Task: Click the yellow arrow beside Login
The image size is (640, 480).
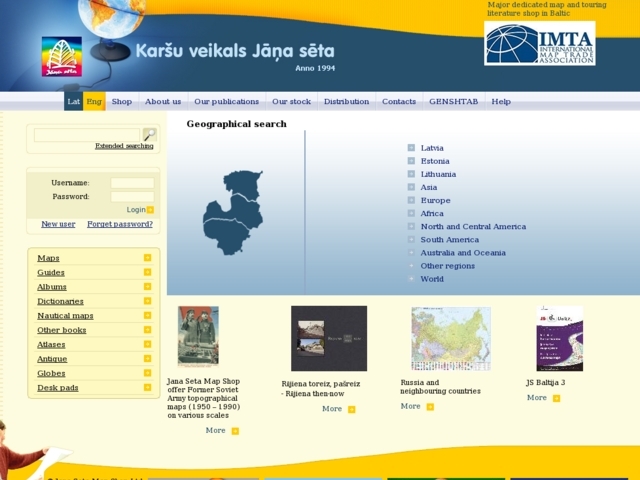Action: [151, 210]
